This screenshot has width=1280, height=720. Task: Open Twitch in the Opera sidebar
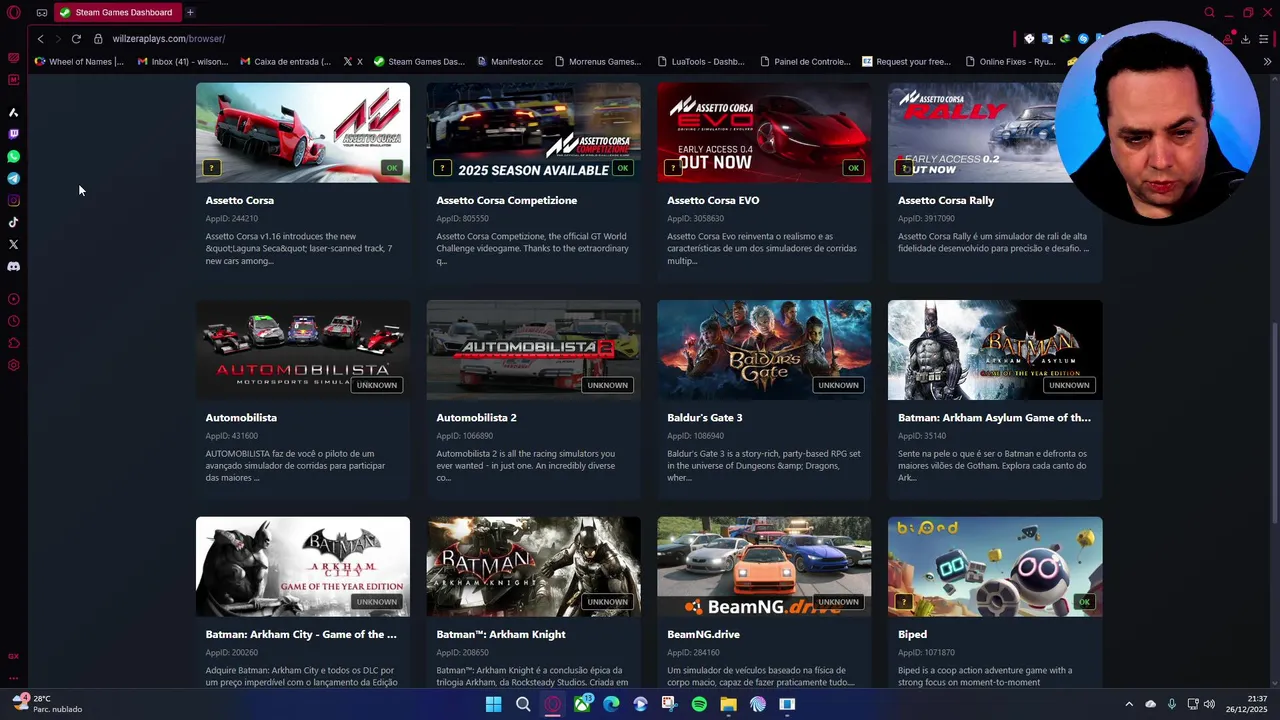13,134
